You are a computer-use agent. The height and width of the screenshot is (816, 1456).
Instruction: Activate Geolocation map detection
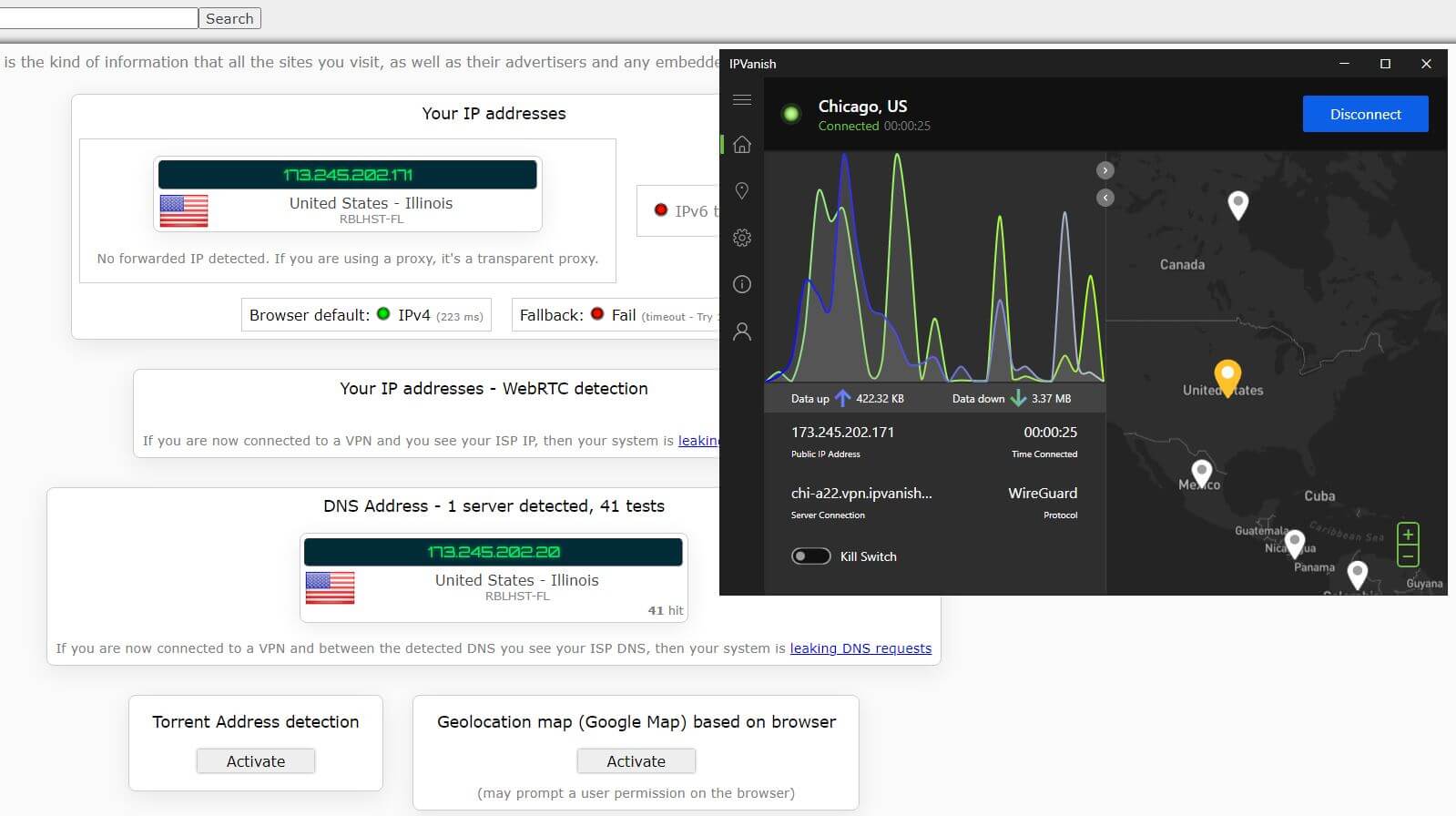click(636, 761)
